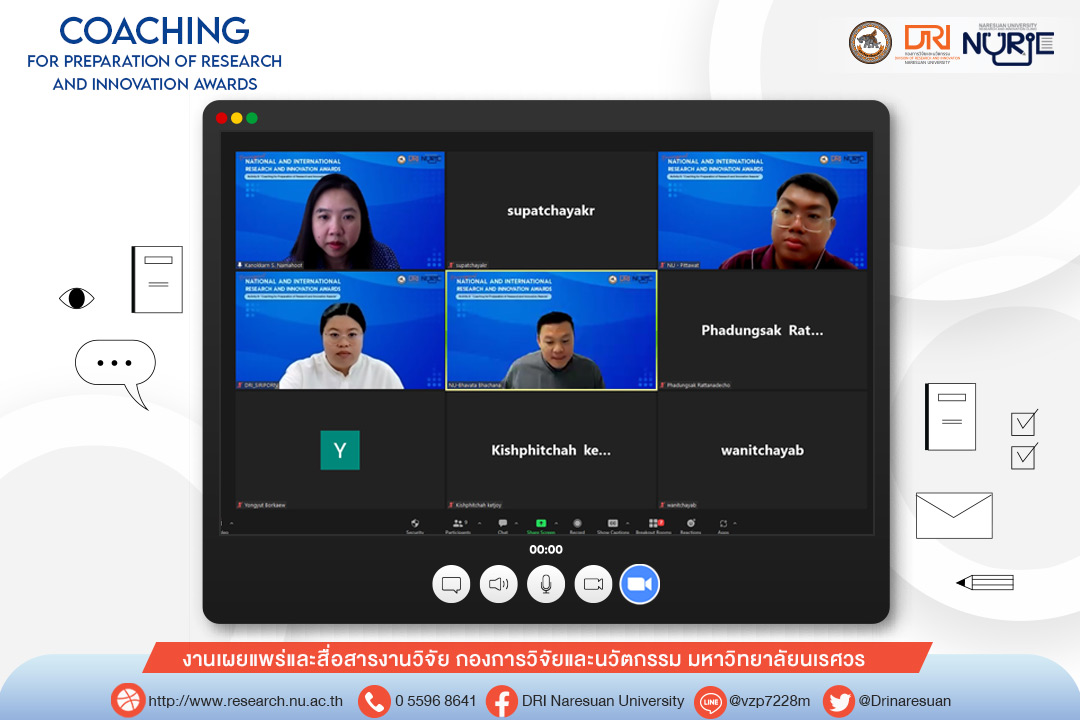The image size is (1080, 720).
Task: Click the NURIE logo at top right
Action: tap(1008, 45)
